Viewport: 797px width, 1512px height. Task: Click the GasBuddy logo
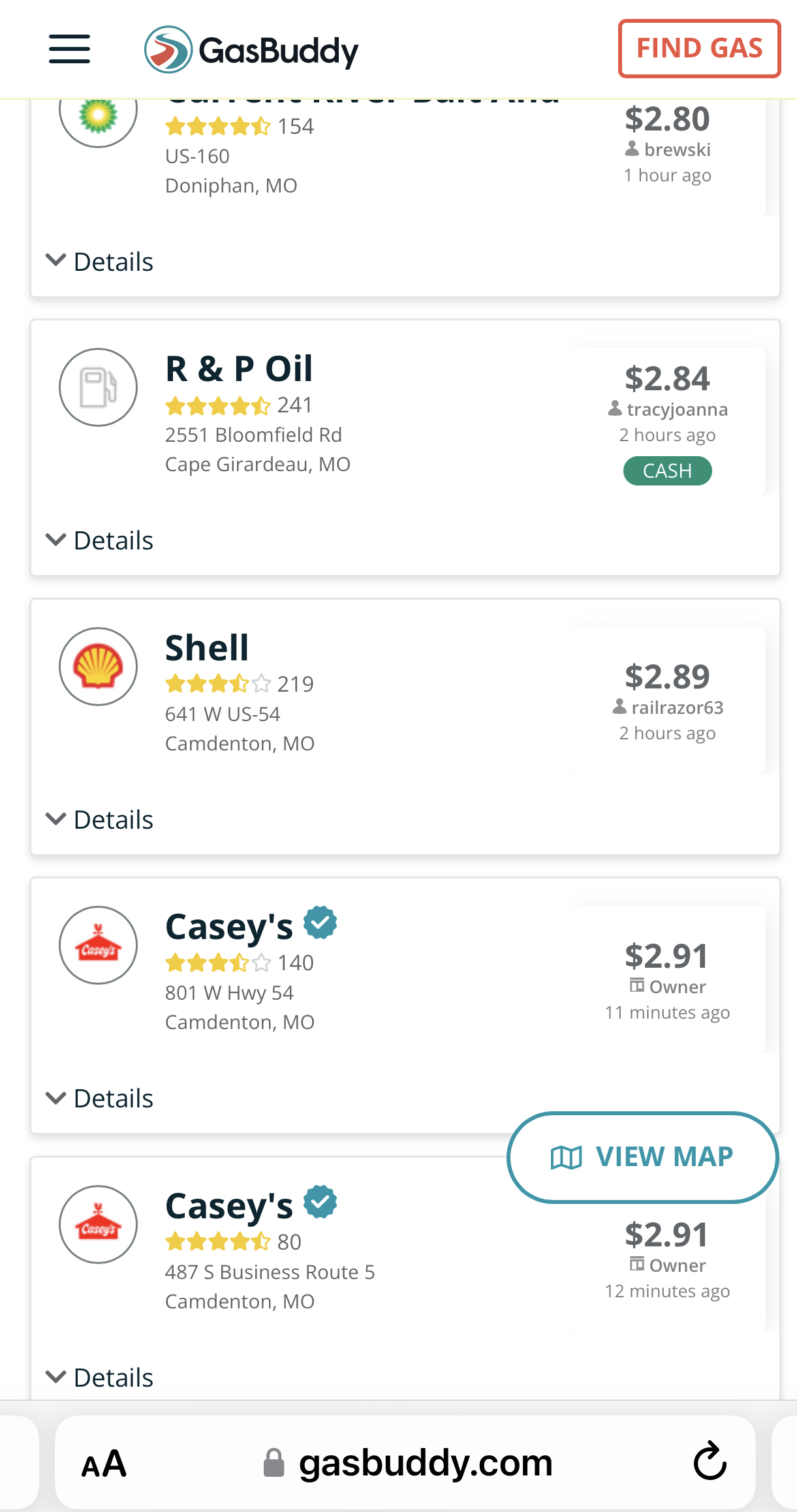(251, 50)
